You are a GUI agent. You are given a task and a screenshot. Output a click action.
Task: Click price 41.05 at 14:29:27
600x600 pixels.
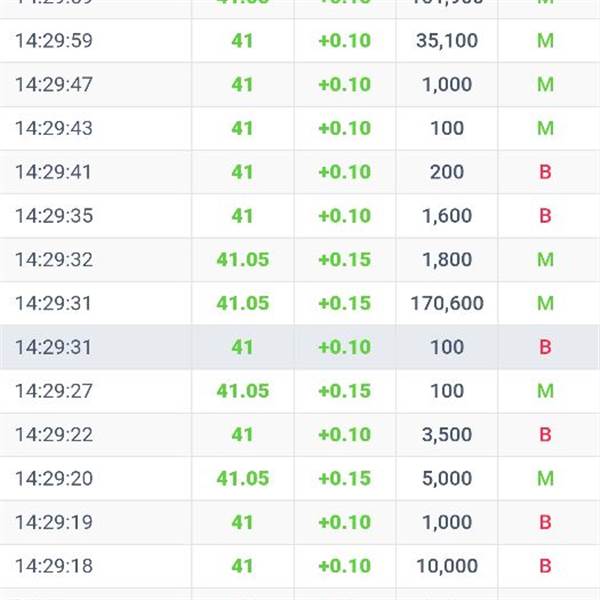(x=243, y=391)
